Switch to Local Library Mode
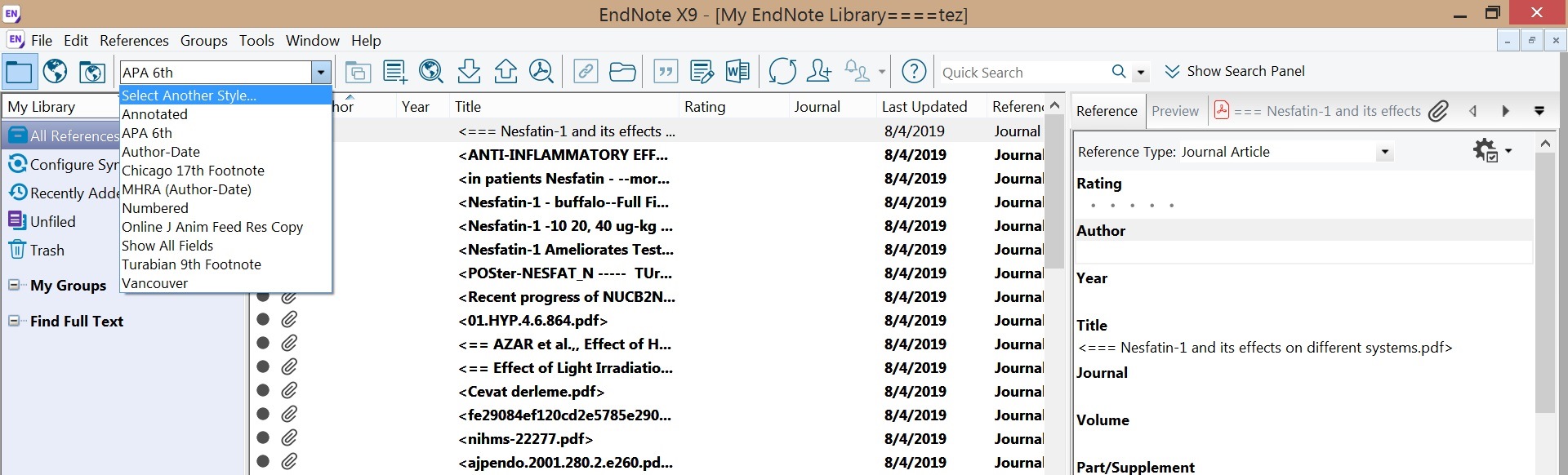Screen dimensions: 1568x475 pyautogui.click(x=19, y=72)
